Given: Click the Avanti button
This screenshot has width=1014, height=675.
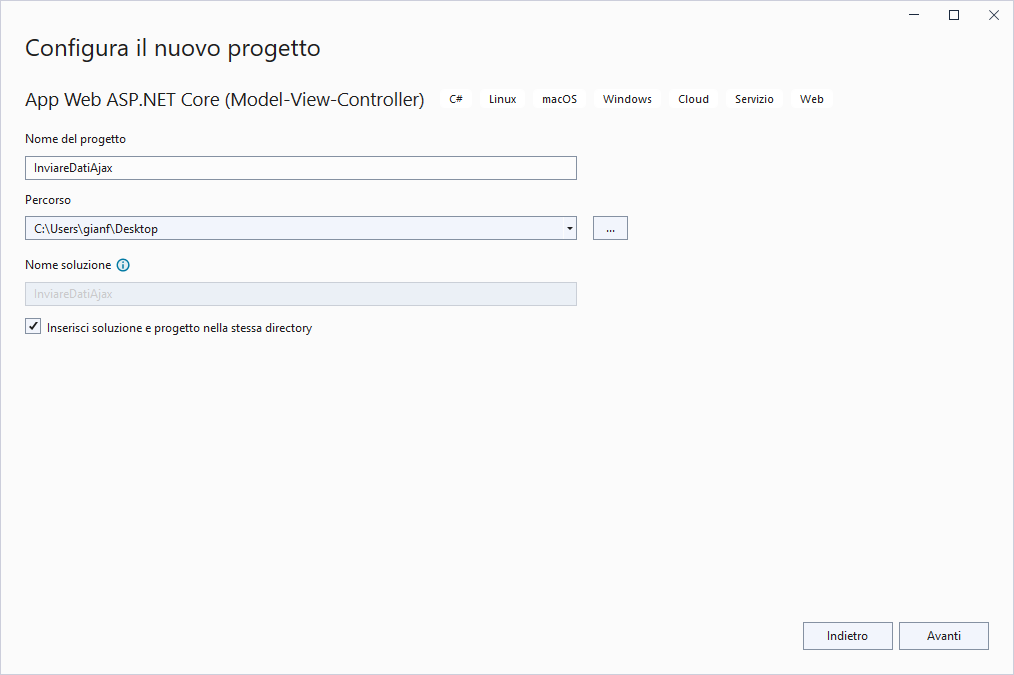Looking at the screenshot, I should point(944,636).
